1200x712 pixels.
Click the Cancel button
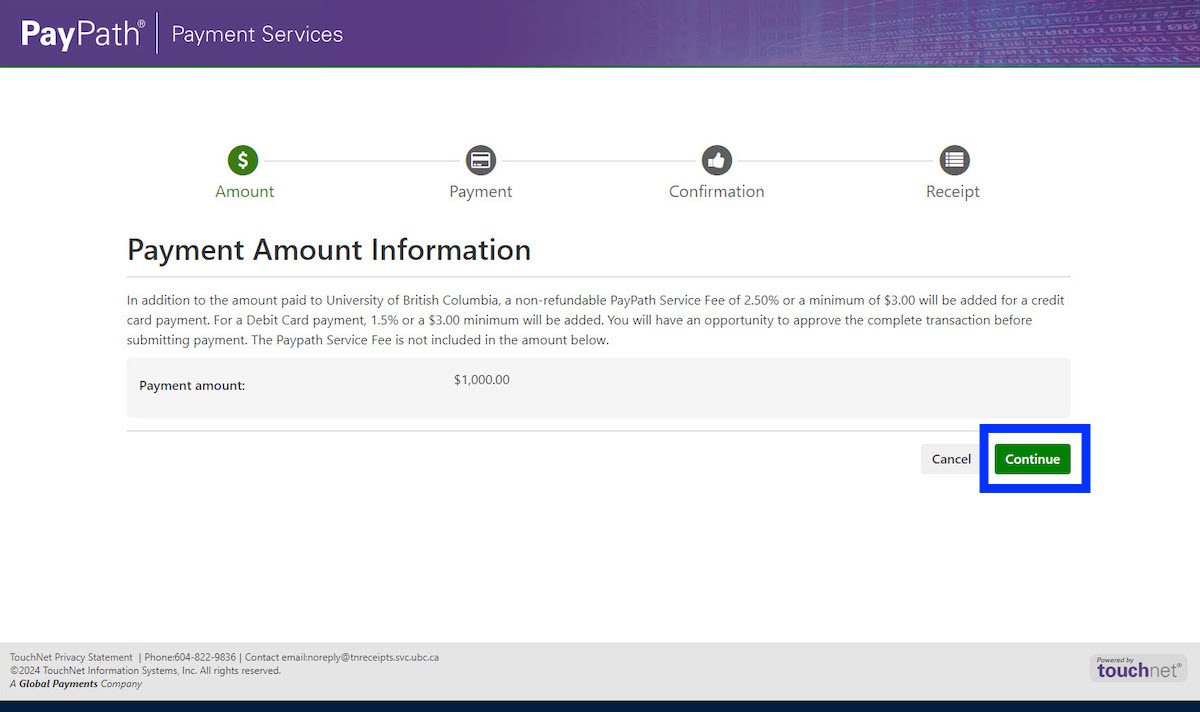[950, 458]
